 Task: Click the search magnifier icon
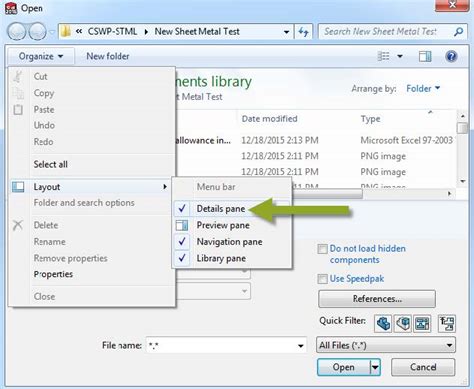coord(459,32)
